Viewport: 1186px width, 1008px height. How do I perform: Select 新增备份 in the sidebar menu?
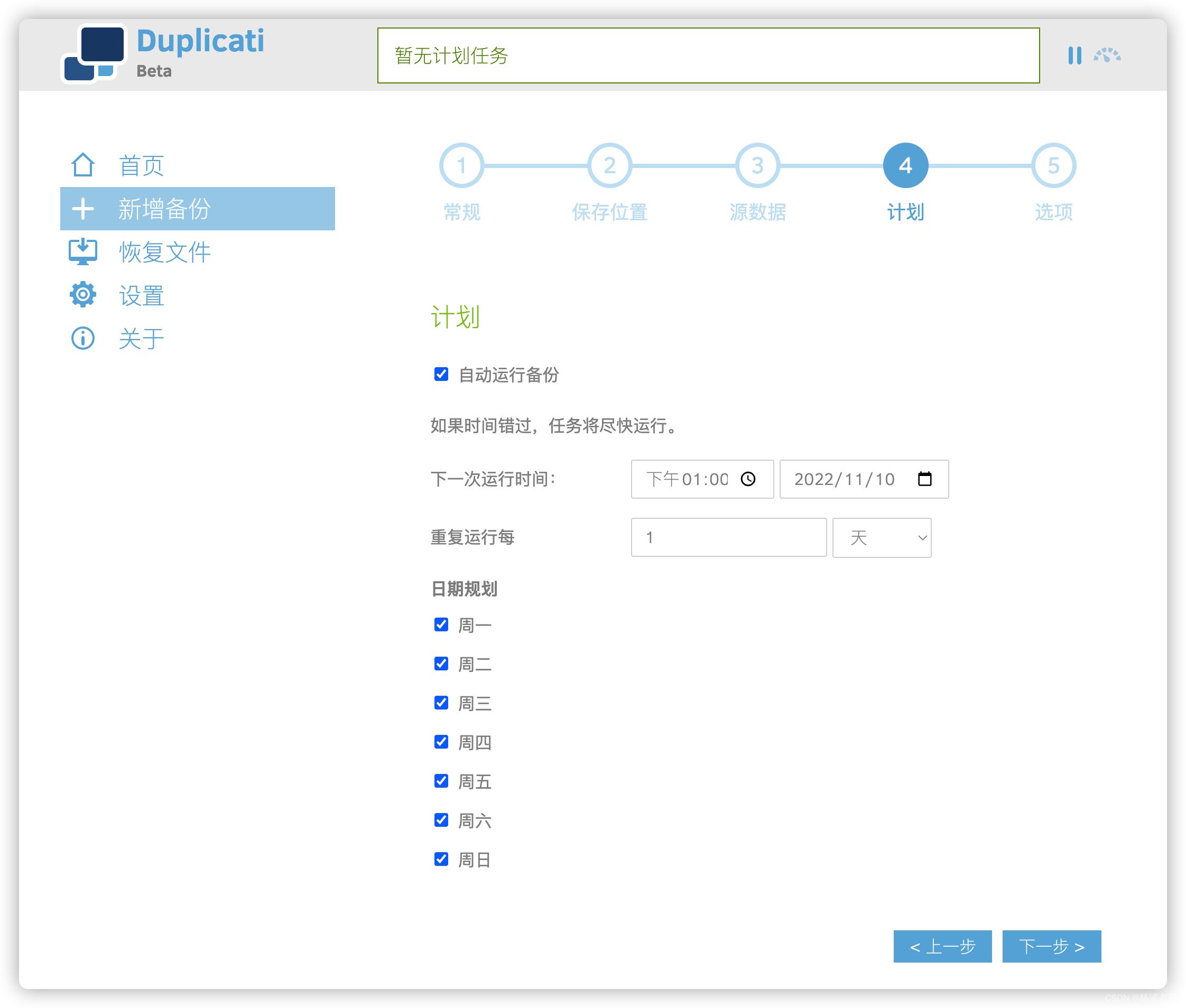(197, 209)
